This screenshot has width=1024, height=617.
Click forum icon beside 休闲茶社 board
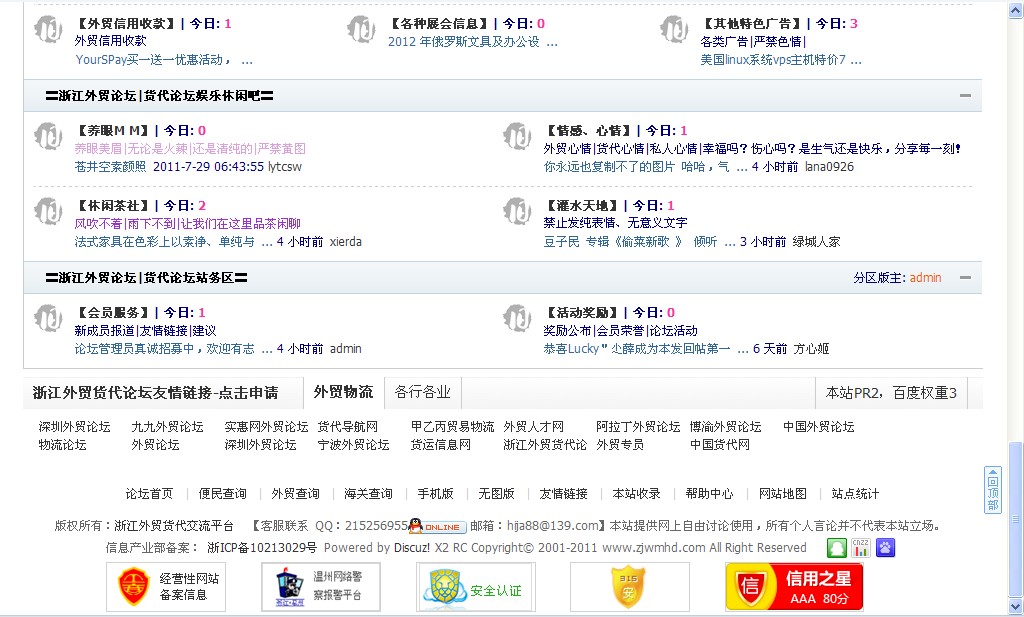[x=48, y=212]
